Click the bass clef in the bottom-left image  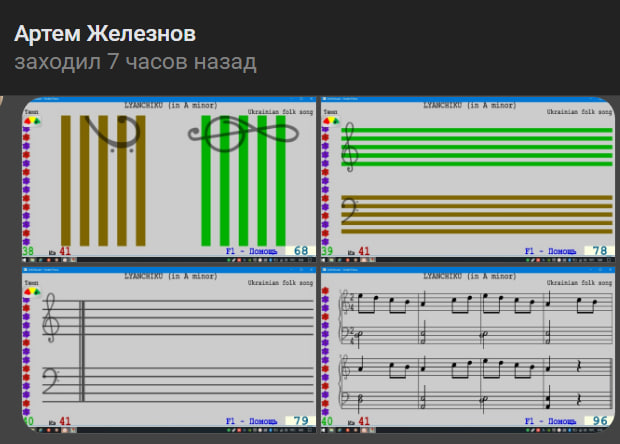(52, 382)
